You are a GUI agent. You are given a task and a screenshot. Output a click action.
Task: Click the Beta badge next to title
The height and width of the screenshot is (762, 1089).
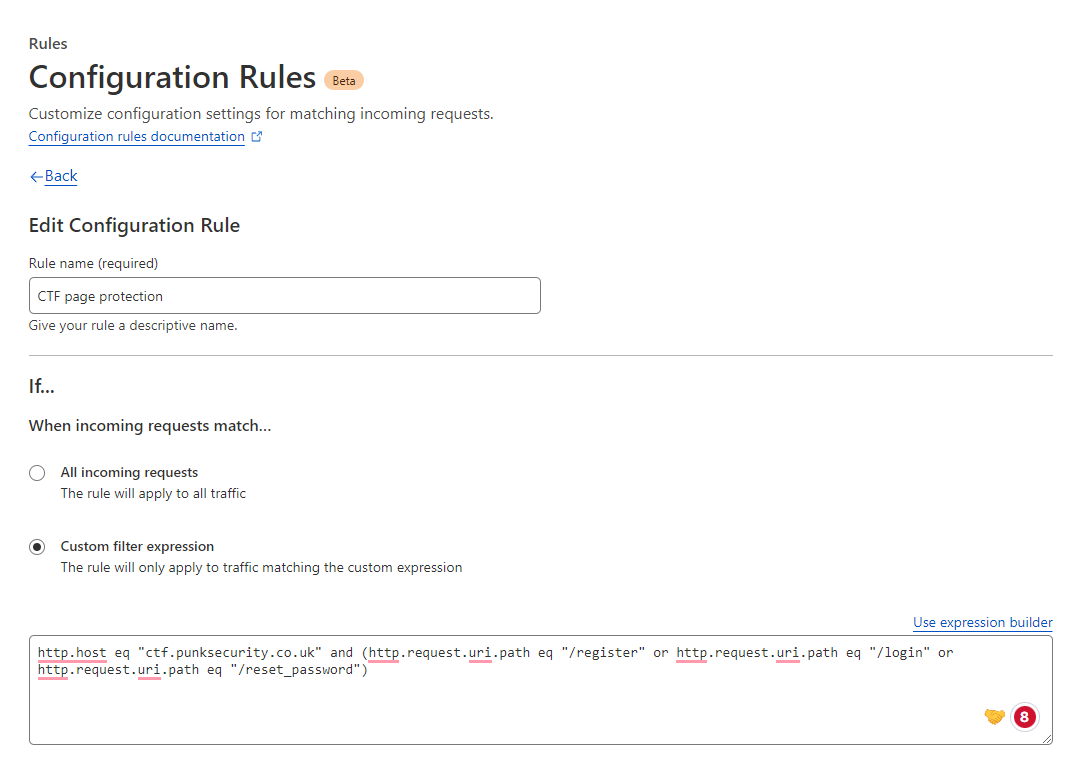pyautogui.click(x=344, y=80)
